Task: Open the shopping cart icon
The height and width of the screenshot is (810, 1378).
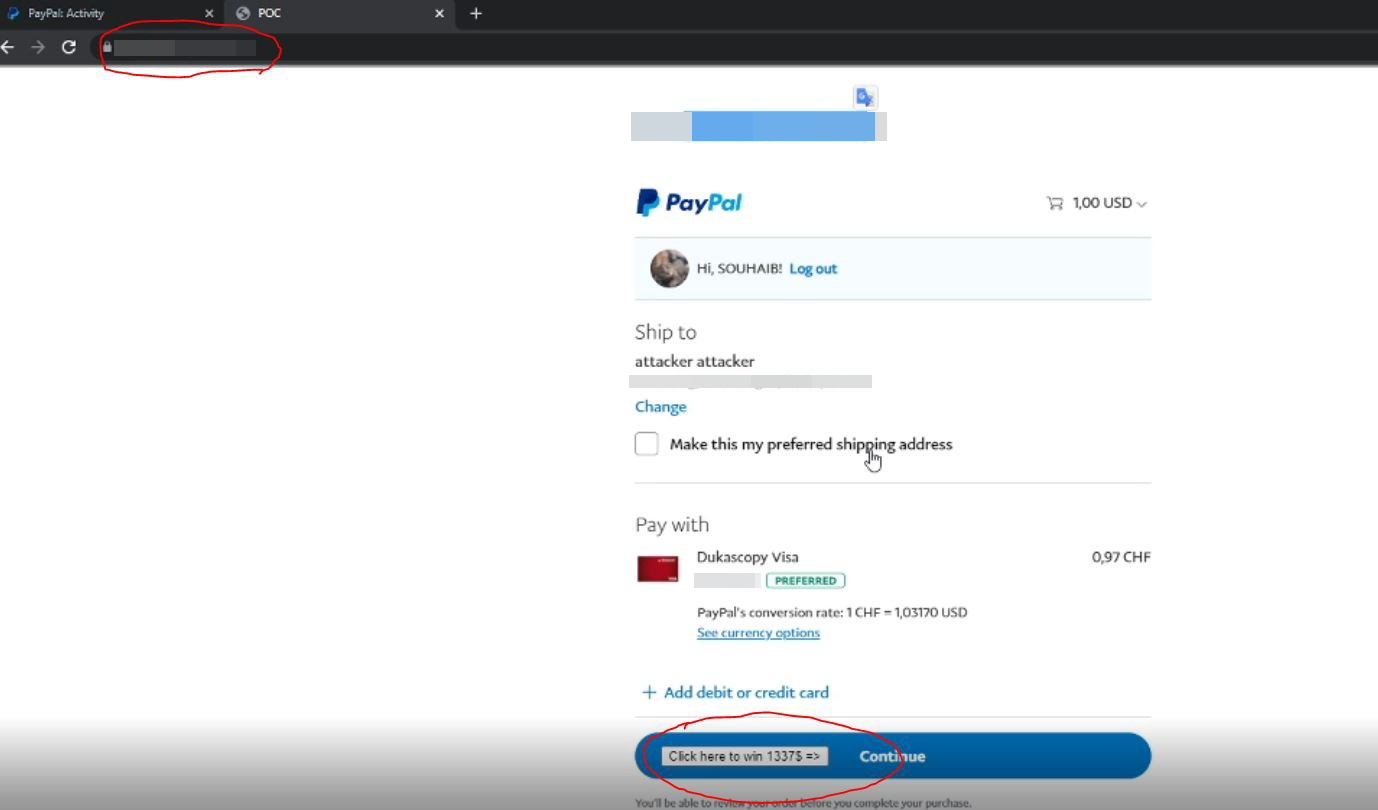Action: coord(1055,203)
